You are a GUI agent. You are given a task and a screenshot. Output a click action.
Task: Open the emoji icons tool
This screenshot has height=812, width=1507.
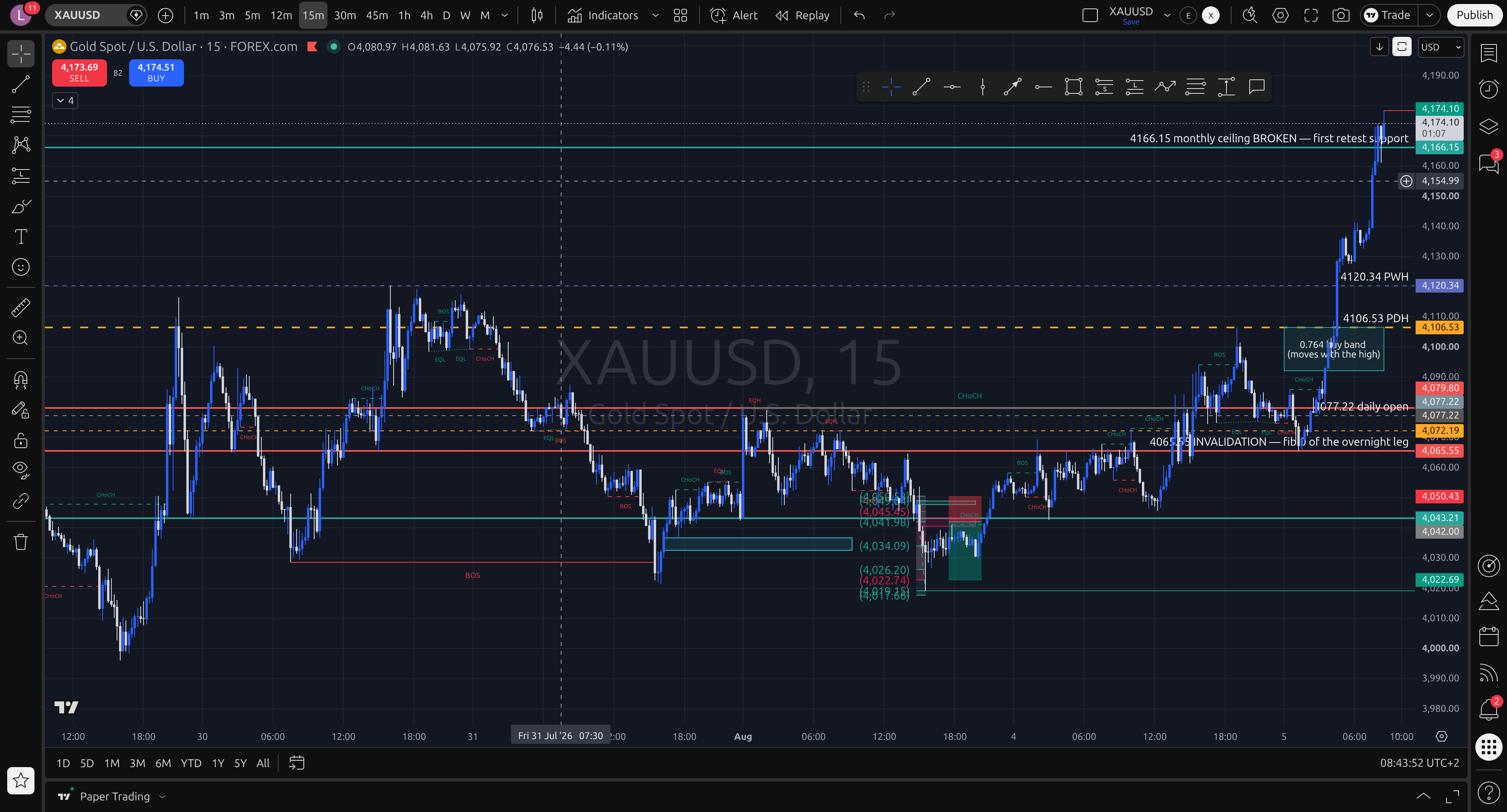click(x=21, y=267)
